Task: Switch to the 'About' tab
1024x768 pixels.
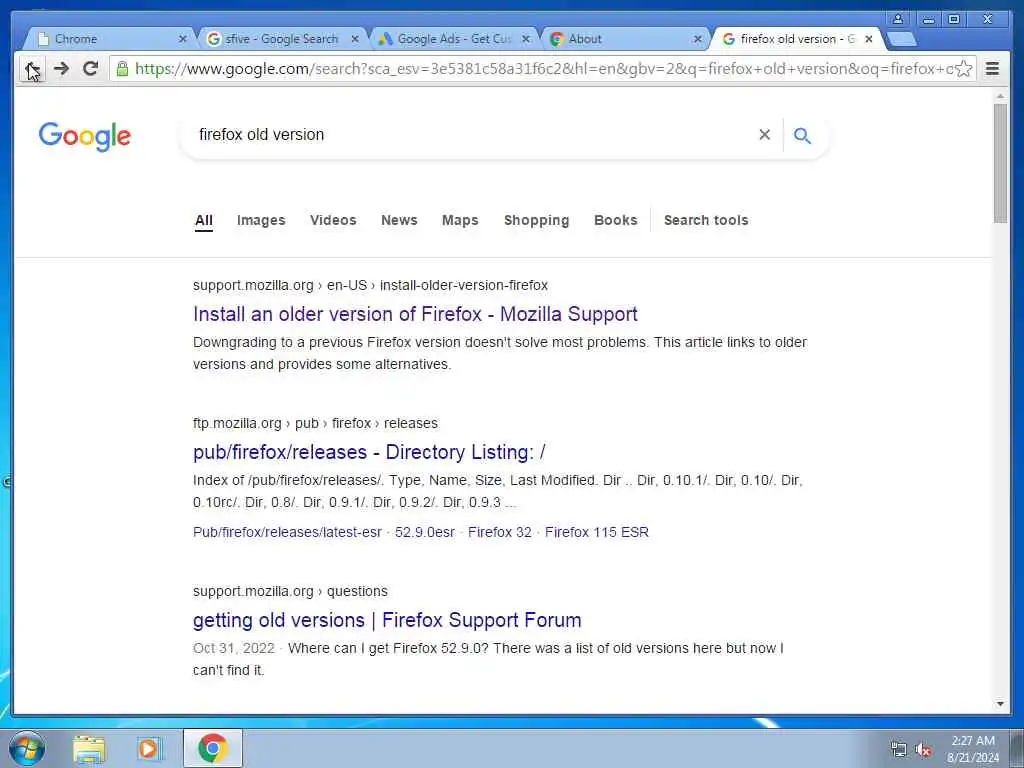Action: pyautogui.click(x=624, y=39)
